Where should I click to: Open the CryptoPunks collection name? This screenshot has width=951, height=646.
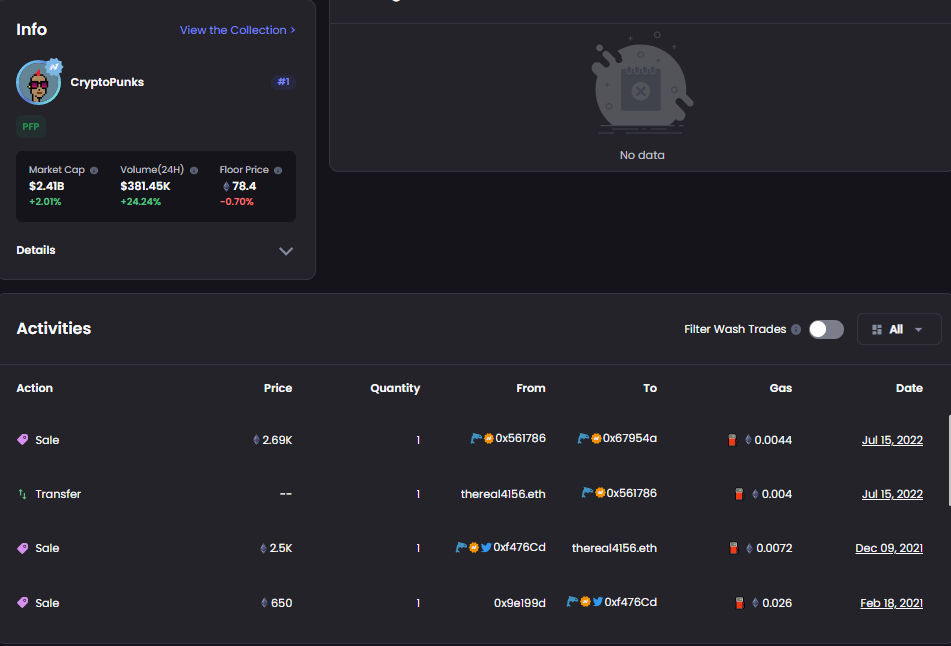pos(107,82)
